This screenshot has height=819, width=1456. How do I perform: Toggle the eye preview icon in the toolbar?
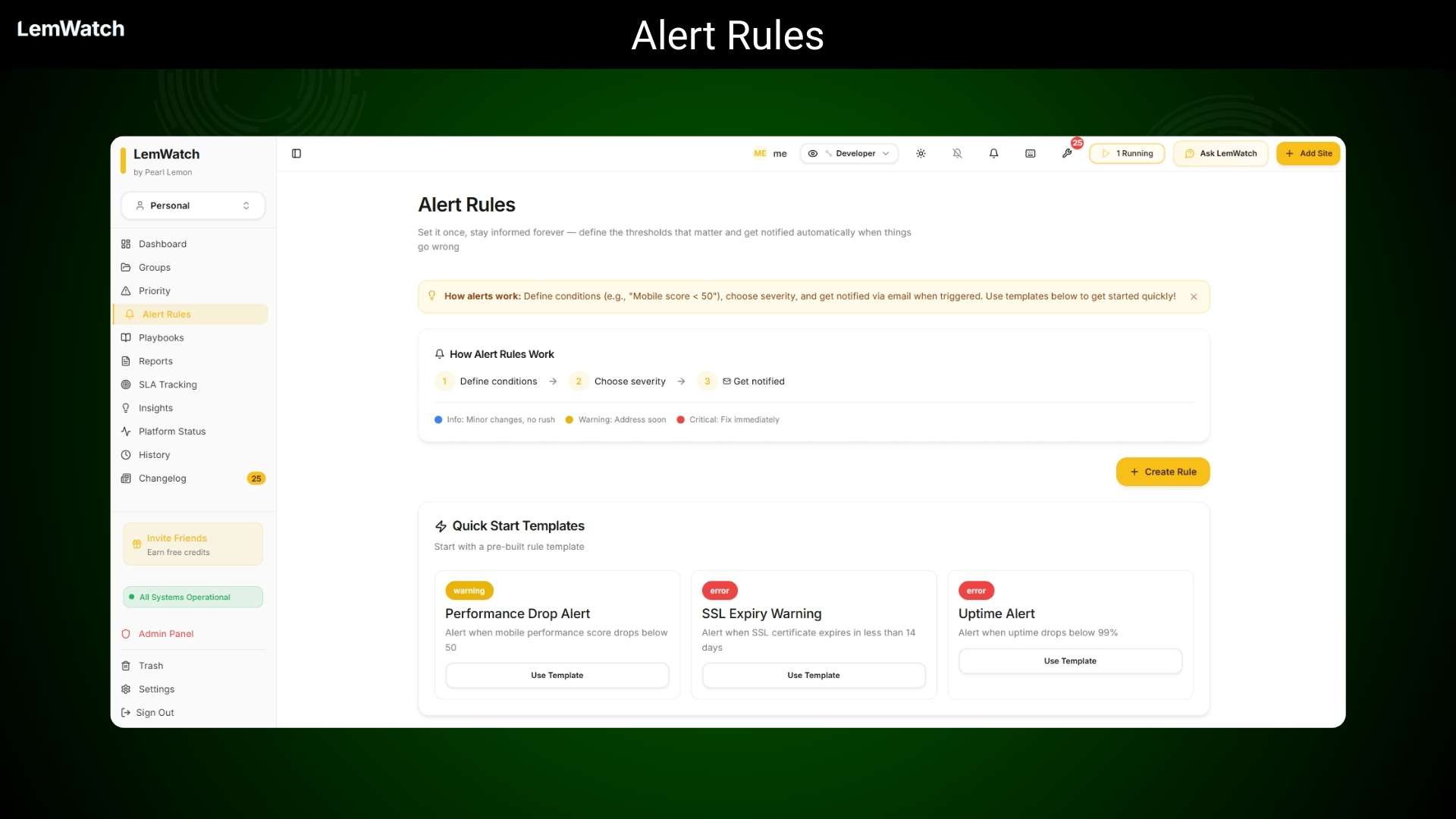[x=814, y=153]
